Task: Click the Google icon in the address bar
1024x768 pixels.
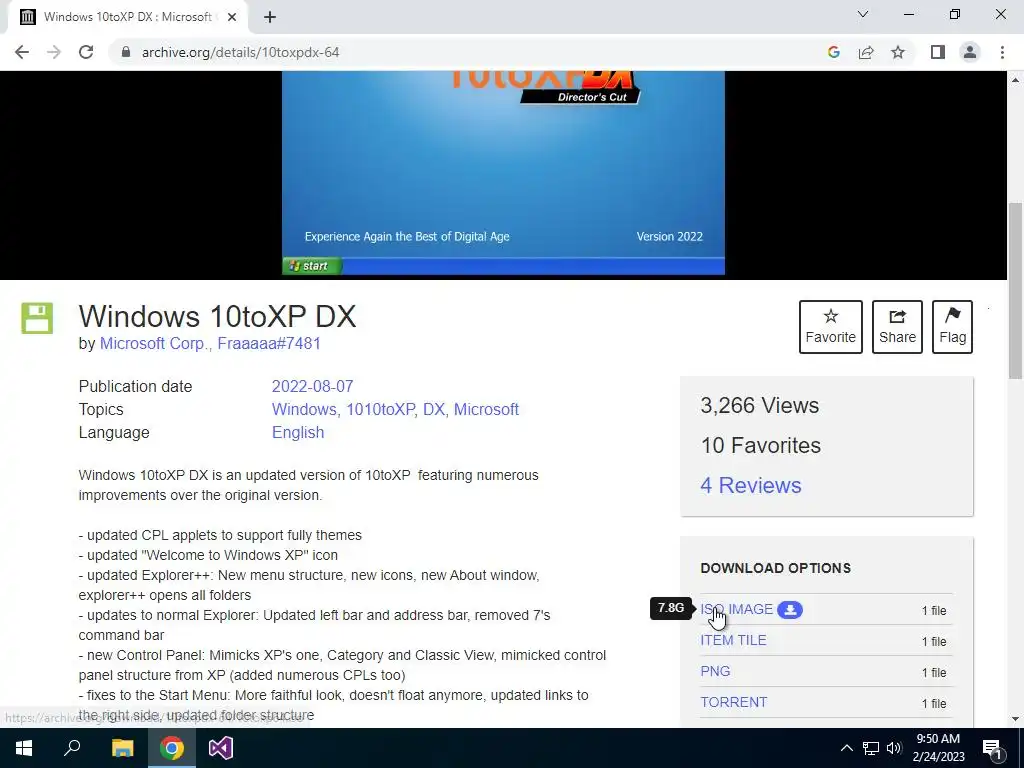Action: pos(833,52)
